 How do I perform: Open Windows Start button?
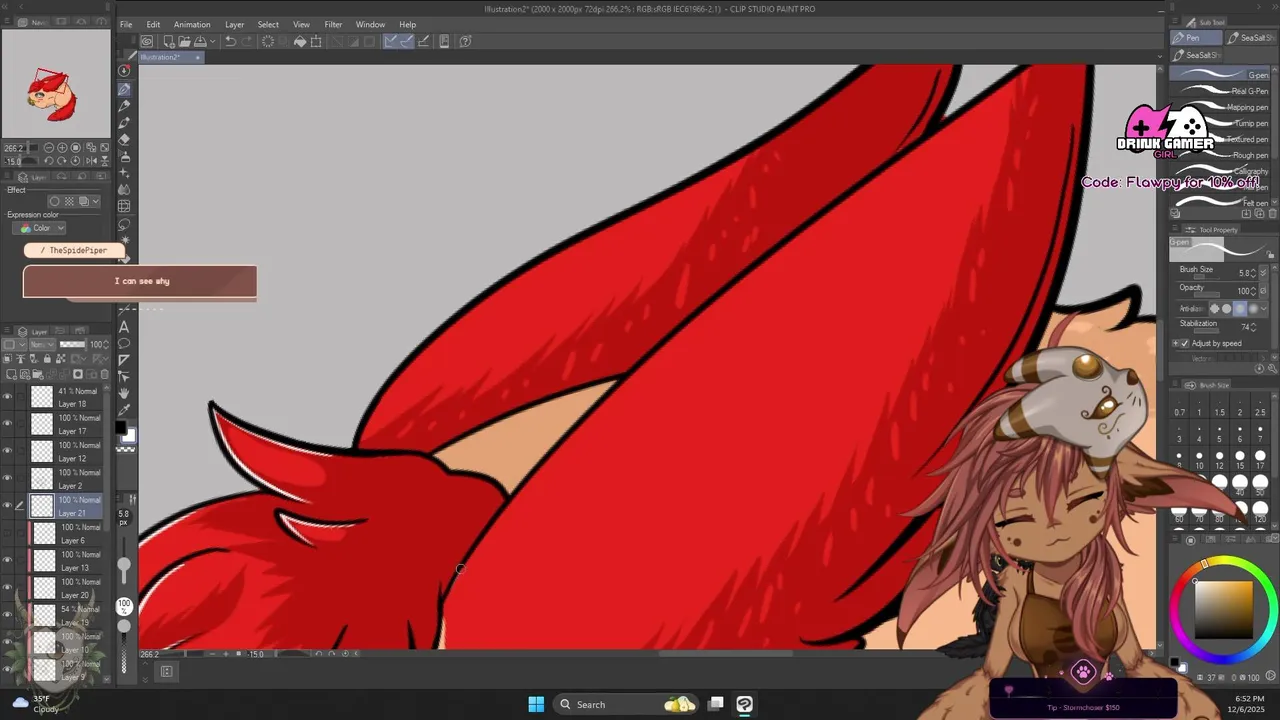536,704
